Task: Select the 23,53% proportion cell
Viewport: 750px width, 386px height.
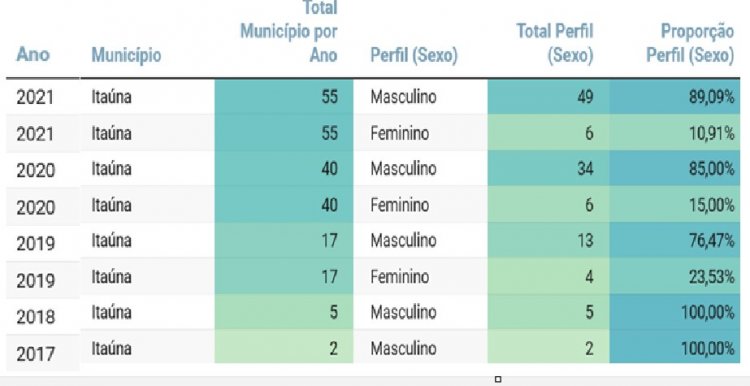Action: tap(674, 276)
